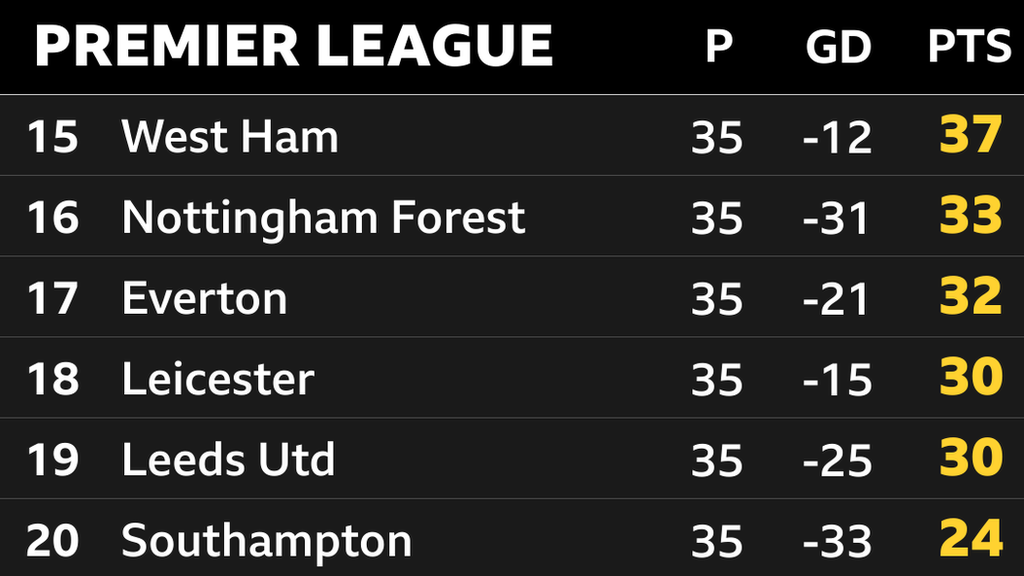Screen dimensions: 1024x576
Task: Click the position number 20
Action: tap(52, 541)
